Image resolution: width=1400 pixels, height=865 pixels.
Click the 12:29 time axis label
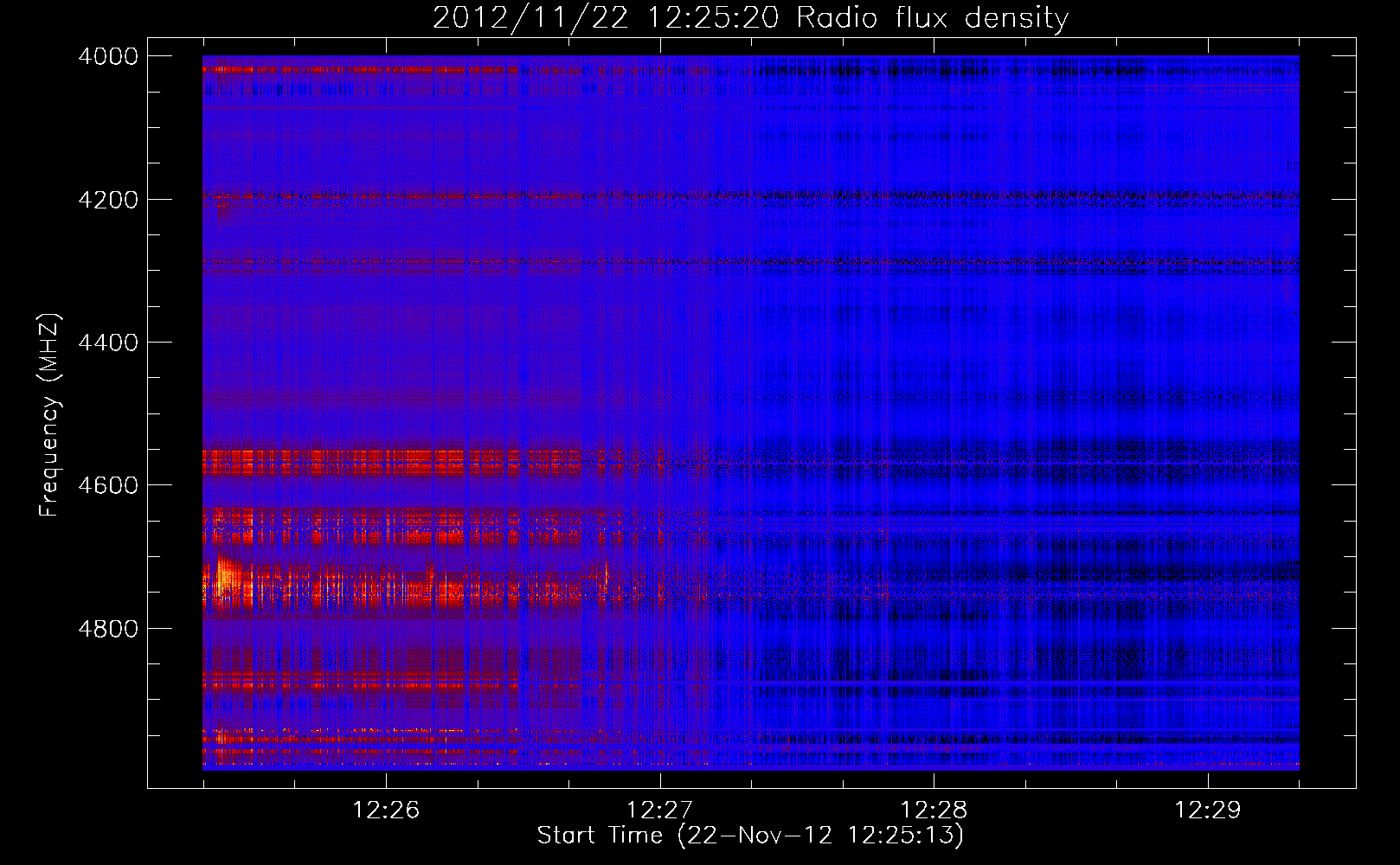[x=1207, y=810]
